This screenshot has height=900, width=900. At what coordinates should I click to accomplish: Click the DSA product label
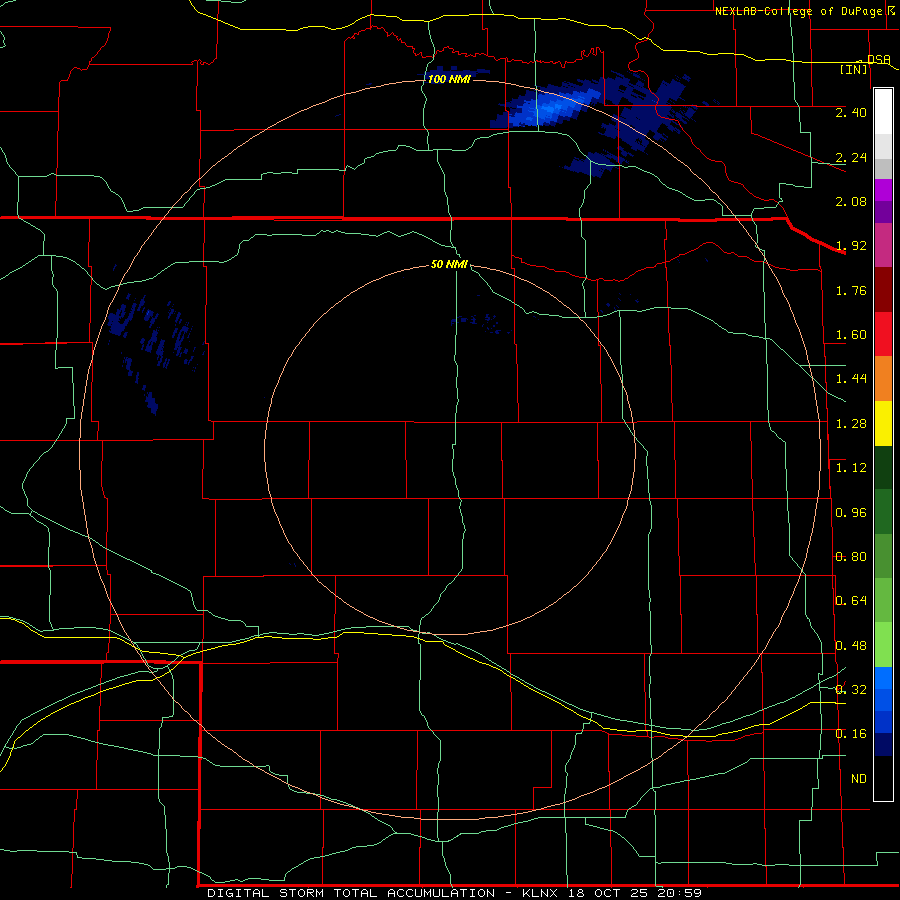click(x=879, y=60)
